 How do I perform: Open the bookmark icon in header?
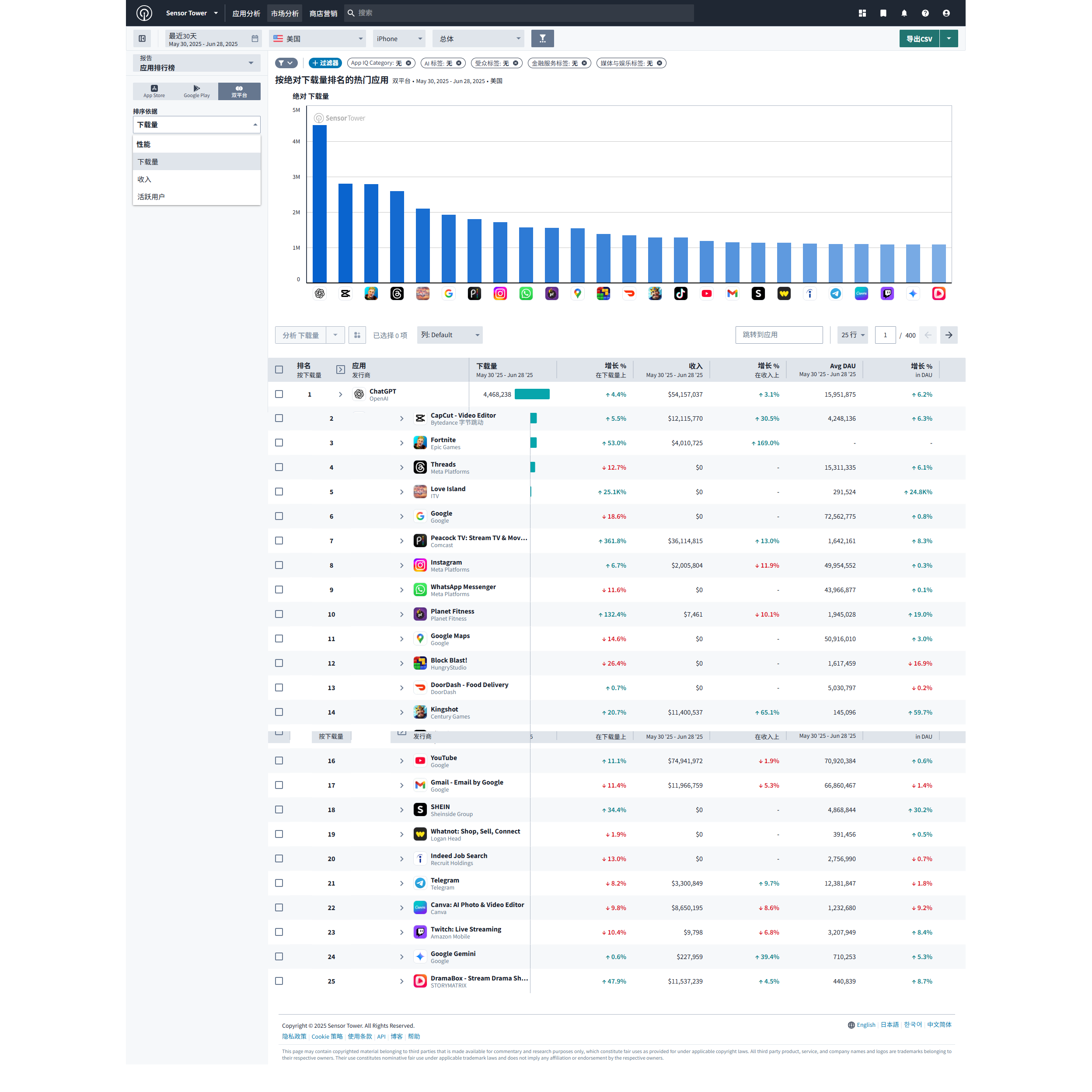(x=883, y=13)
